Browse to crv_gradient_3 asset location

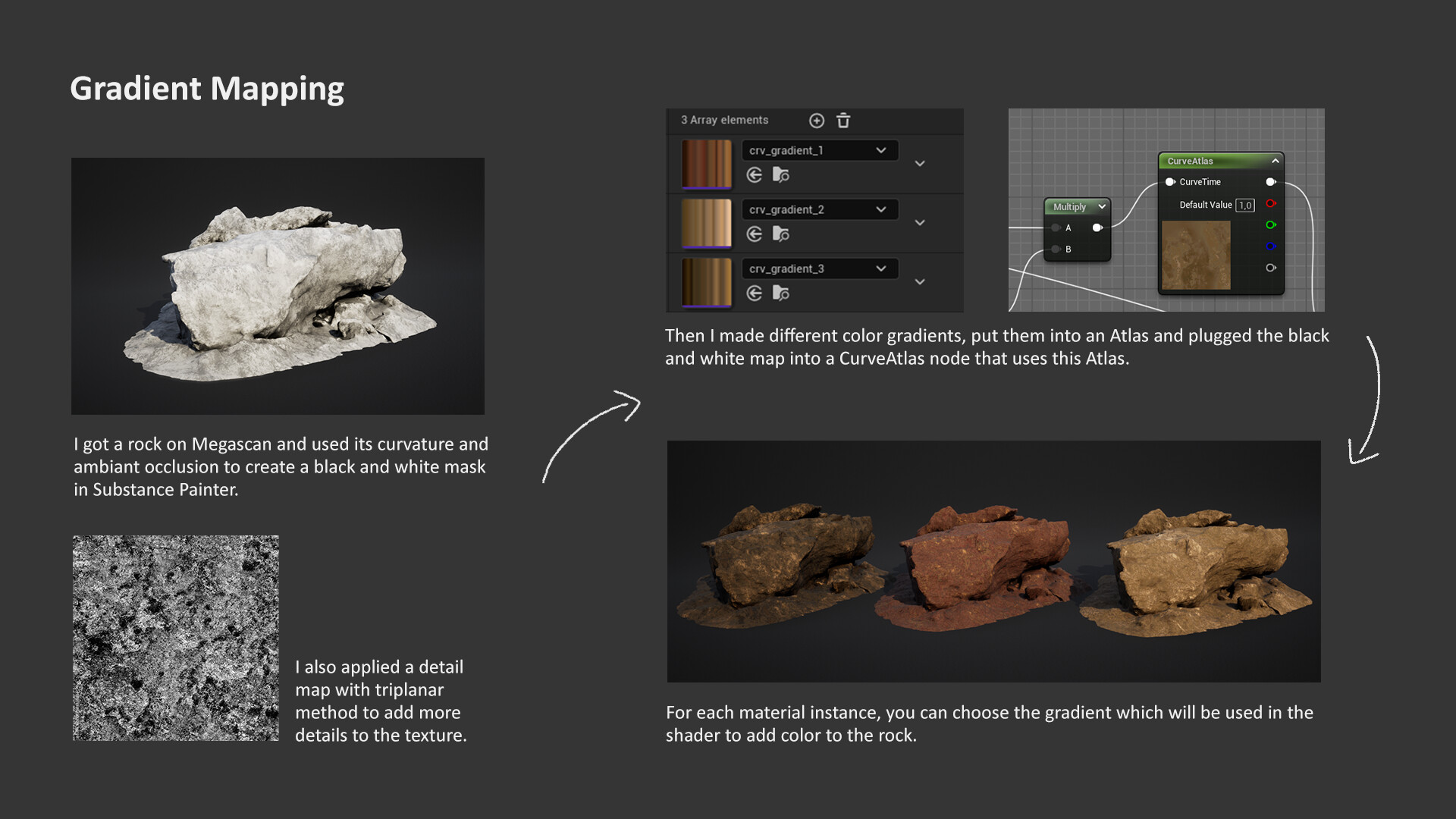tap(781, 293)
